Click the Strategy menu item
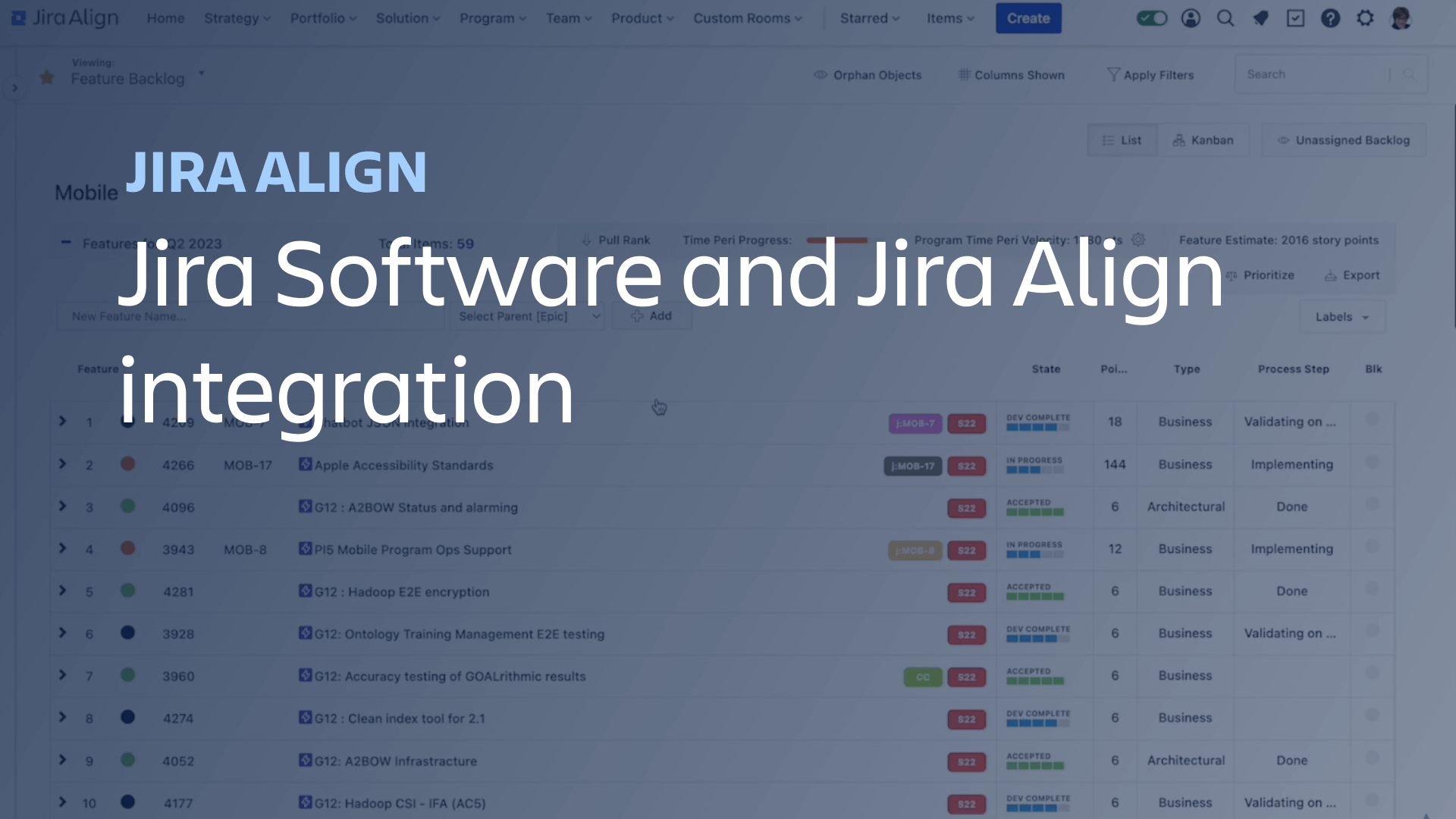Viewport: 1456px width, 819px height. tap(234, 18)
